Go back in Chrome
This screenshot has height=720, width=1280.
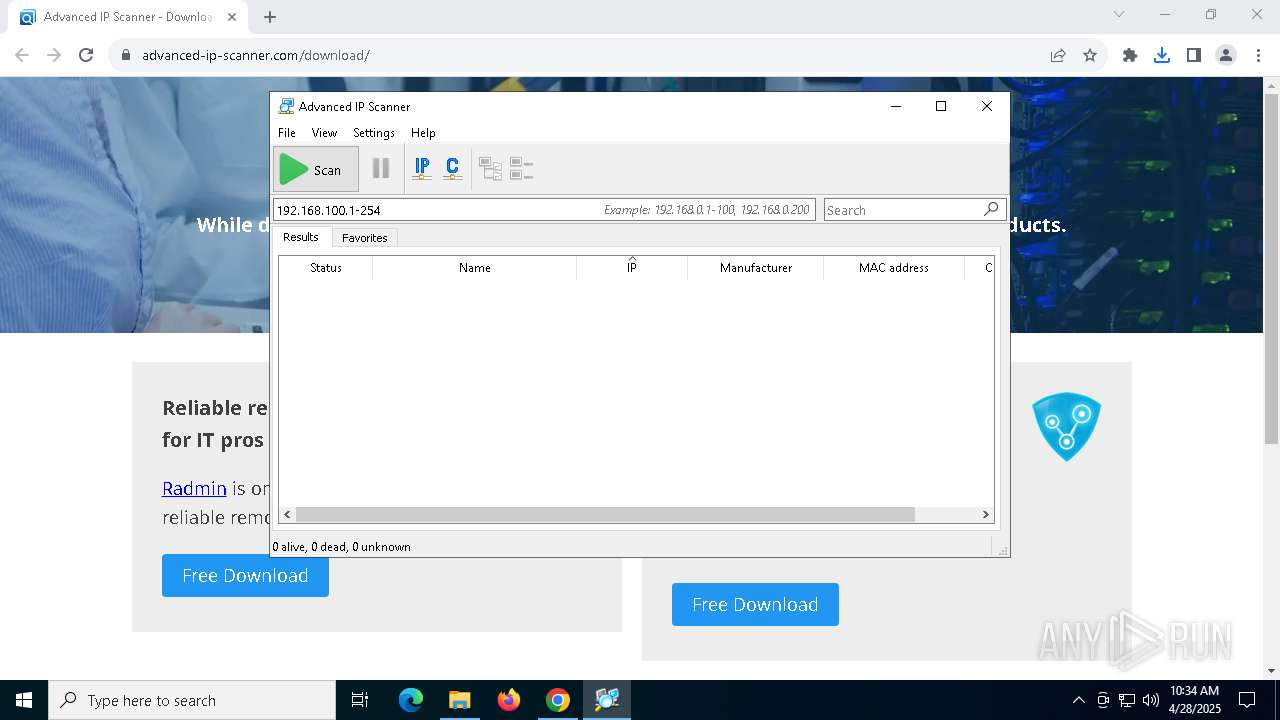(x=22, y=55)
